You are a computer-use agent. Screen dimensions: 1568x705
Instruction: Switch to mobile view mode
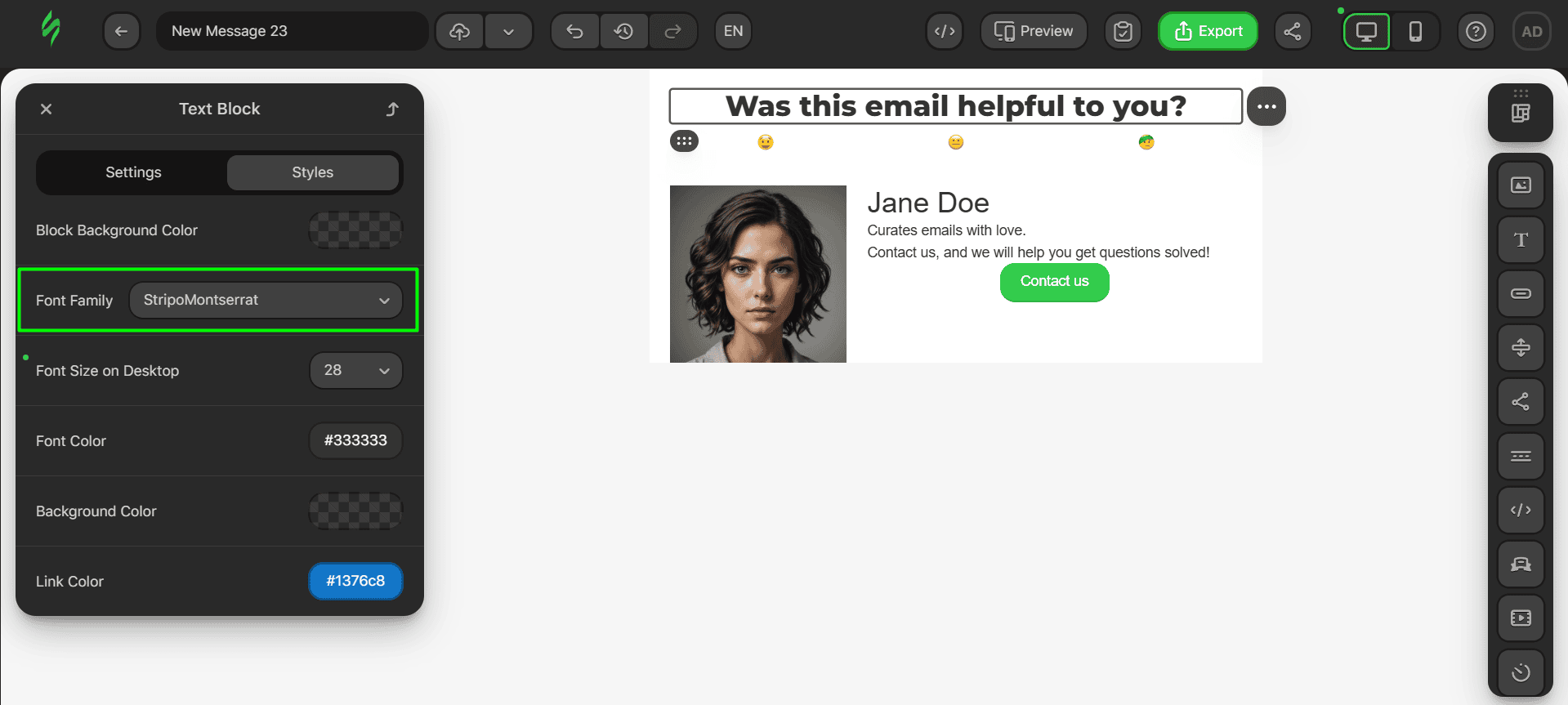[x=1415, y=31]
